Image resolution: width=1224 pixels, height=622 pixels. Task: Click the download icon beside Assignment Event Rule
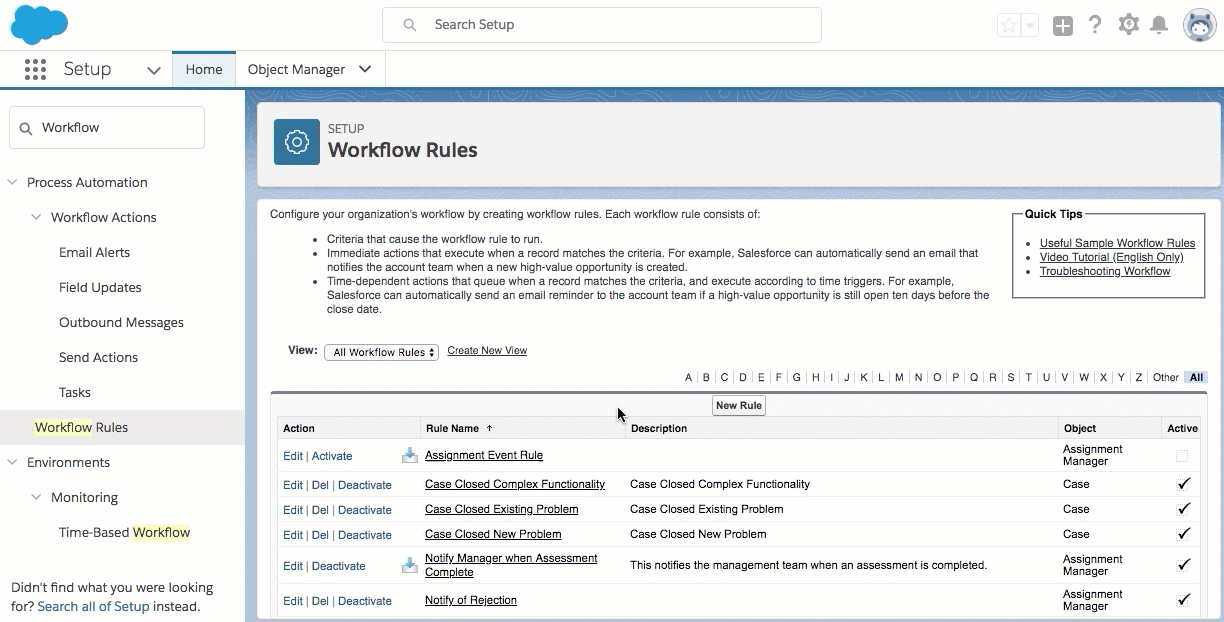point(410,455)
